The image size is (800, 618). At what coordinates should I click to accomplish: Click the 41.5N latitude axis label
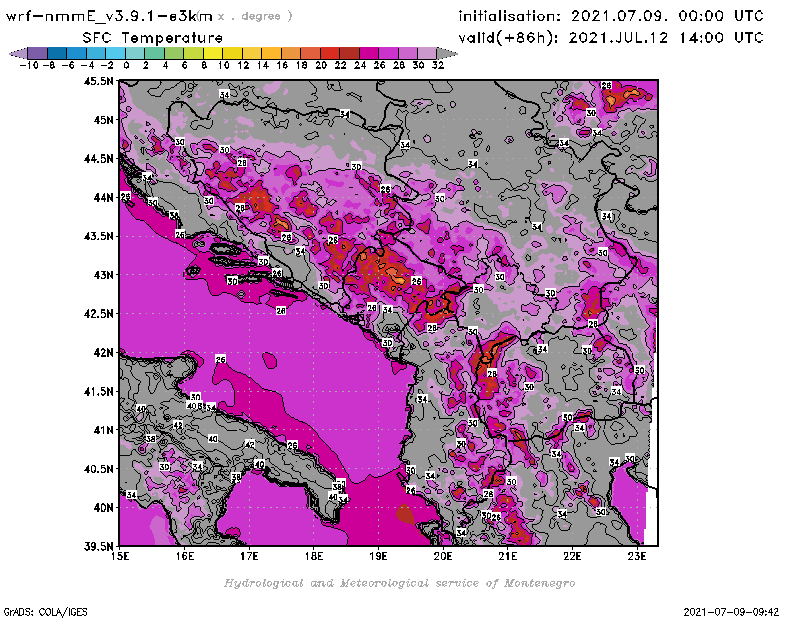pyautogui.click(x=98, y=391)
